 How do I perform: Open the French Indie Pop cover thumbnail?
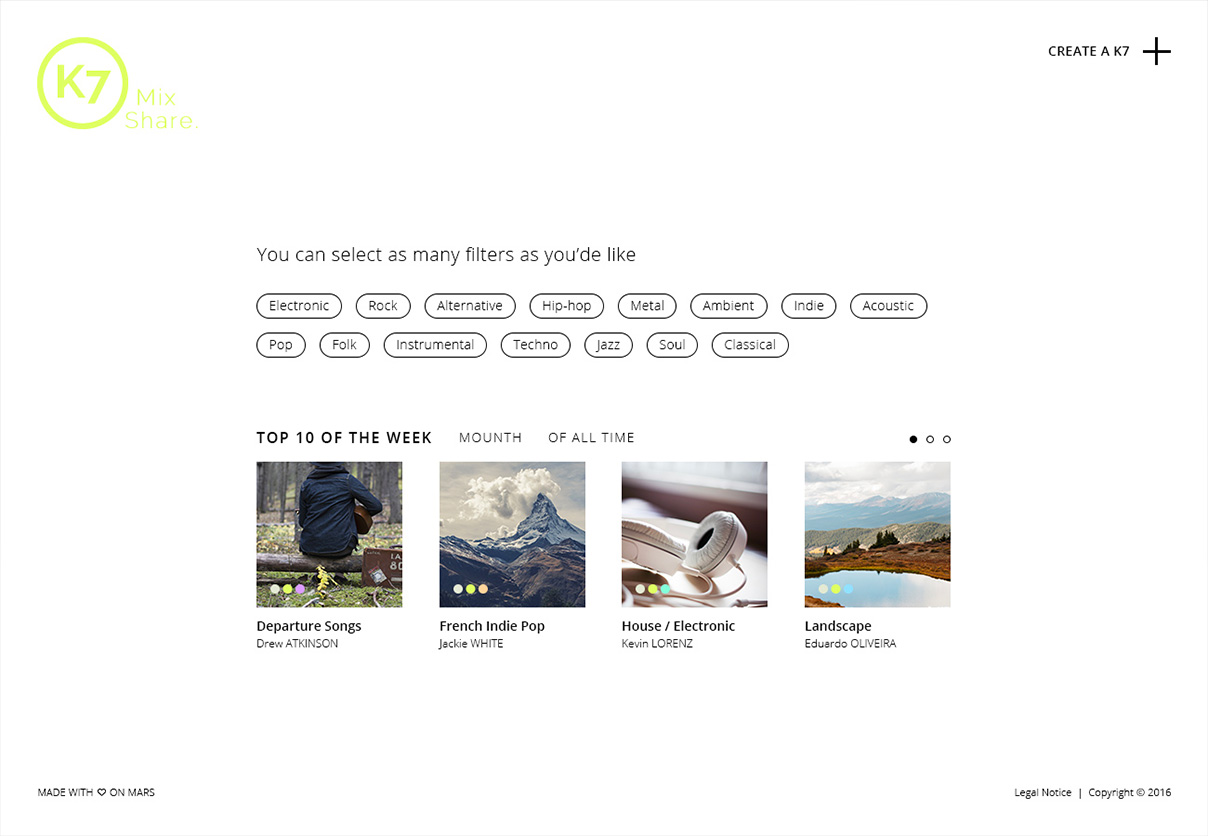[x=512, y=534]
